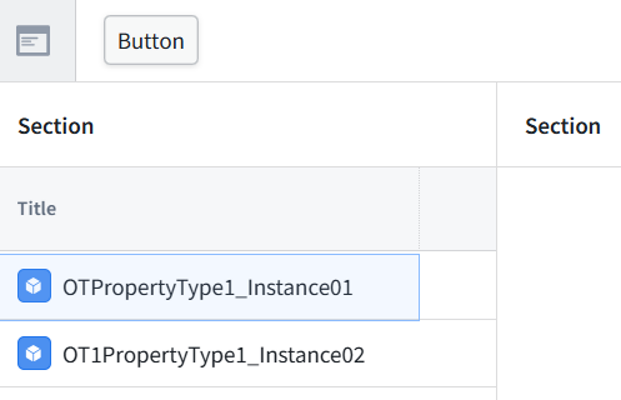Click the left Section header title
The width and height of the screenshot is (621, 400).
pos(56,126)
